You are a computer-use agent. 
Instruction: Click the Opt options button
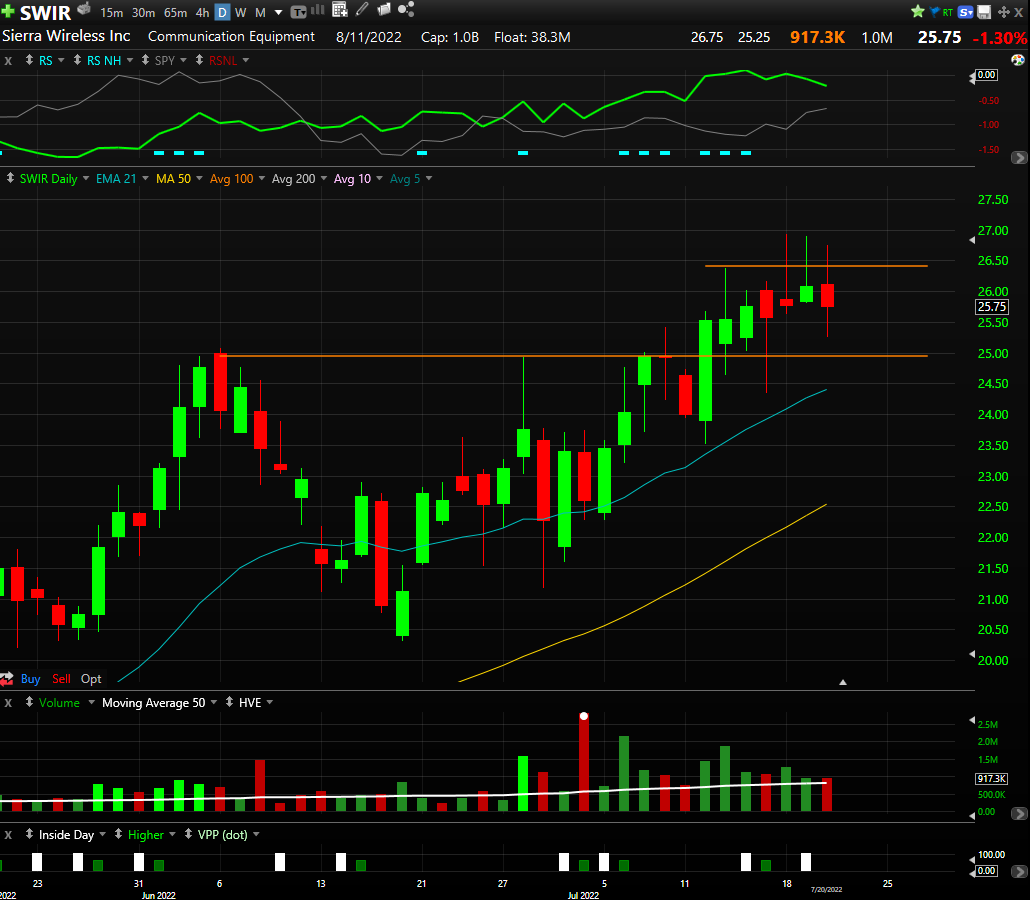pos(91,679)
